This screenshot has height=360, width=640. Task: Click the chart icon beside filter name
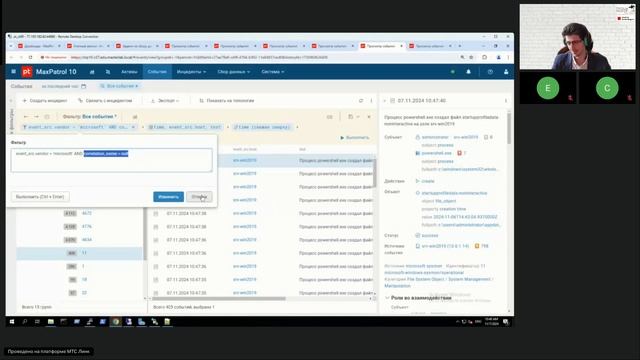135,117
